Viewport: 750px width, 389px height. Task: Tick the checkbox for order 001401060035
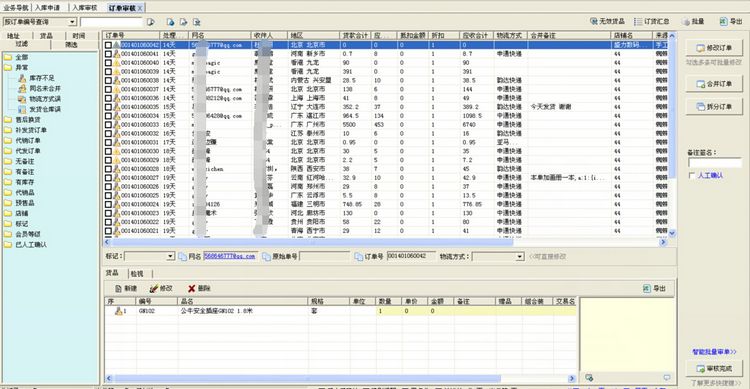[109, 107]
